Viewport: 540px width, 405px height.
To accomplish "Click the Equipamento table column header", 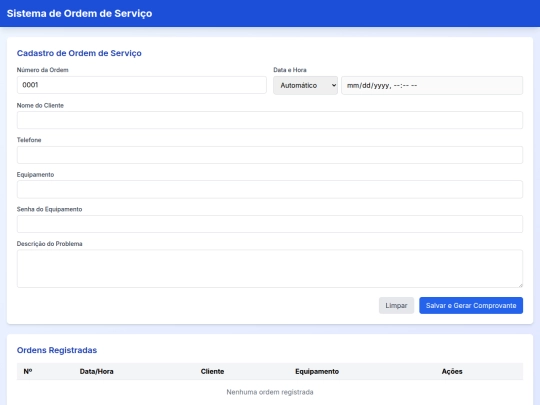I will click(x=317, y=371).
